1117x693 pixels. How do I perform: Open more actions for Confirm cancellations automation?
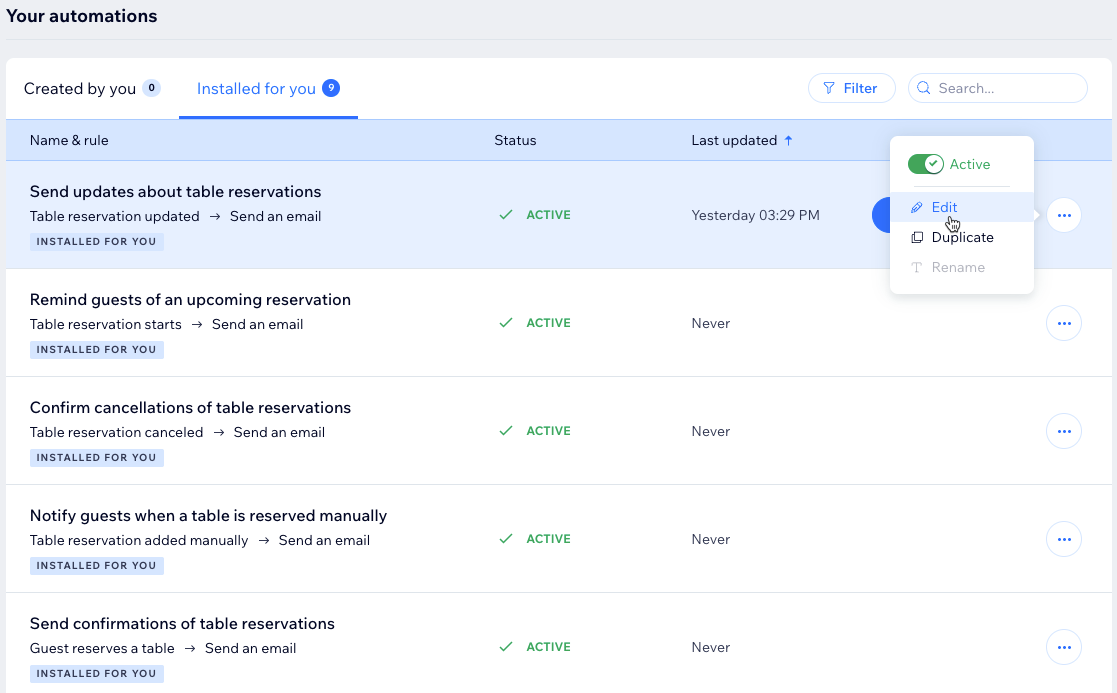(x=1063, y=431)
